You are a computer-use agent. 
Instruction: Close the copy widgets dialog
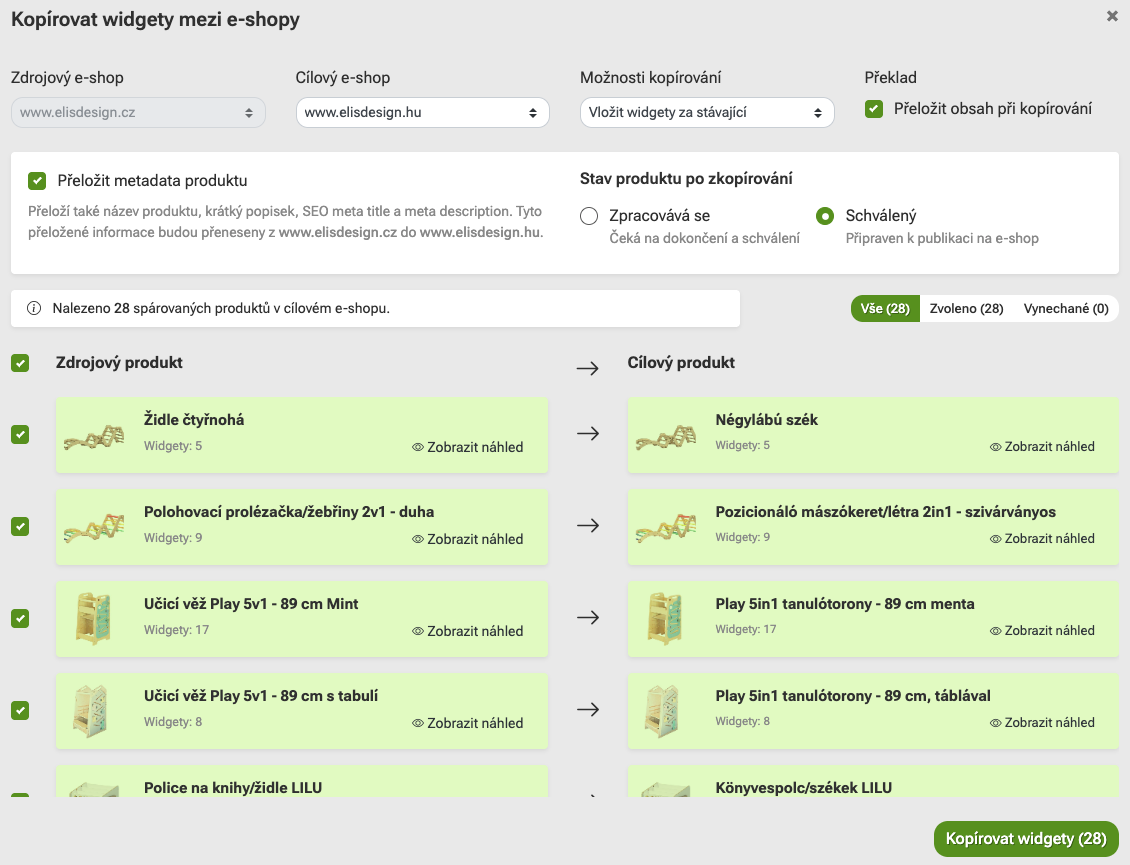(x=1112, y=17)
